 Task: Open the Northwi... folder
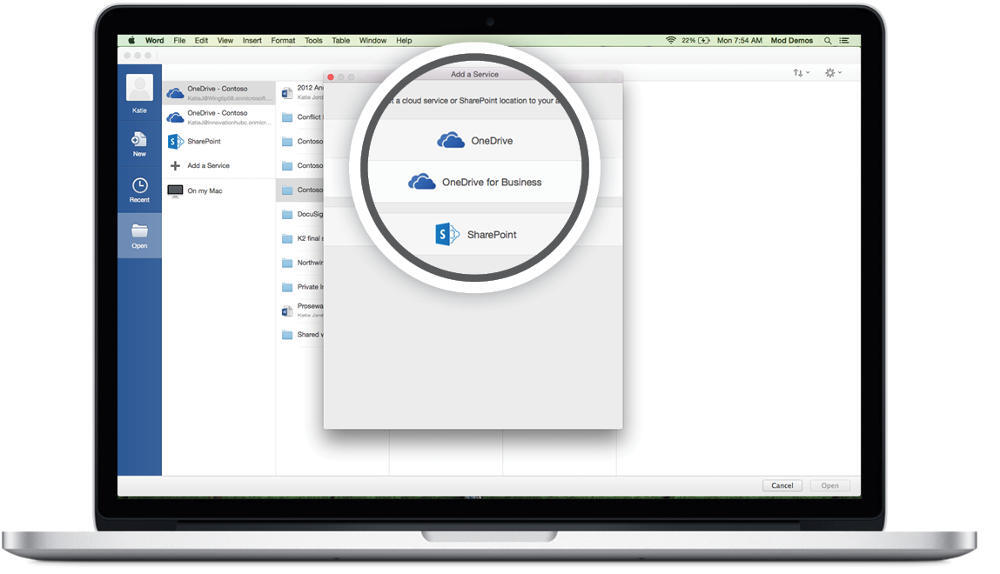(302, 263)
